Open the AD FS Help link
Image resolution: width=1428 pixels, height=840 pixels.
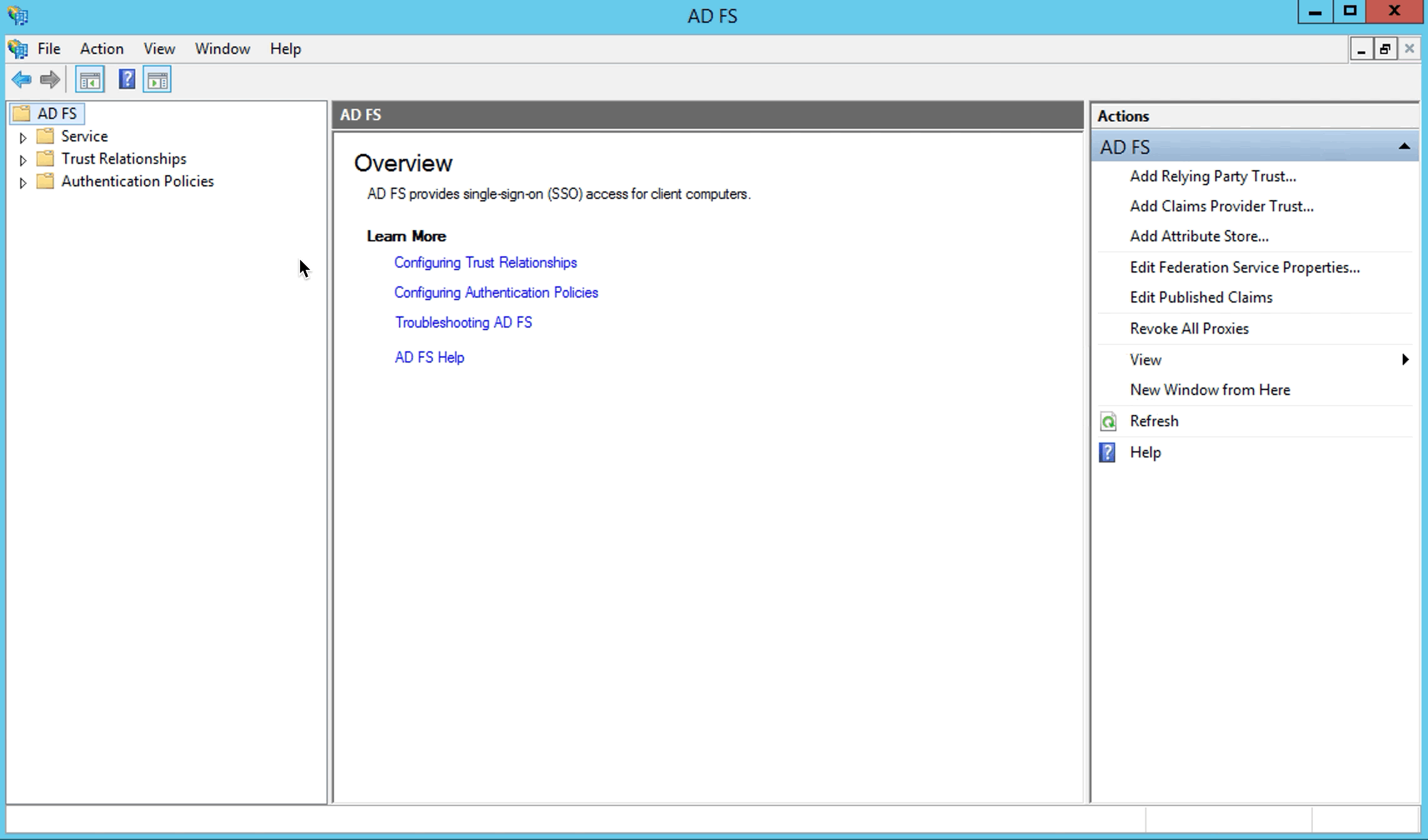[430, 357]
